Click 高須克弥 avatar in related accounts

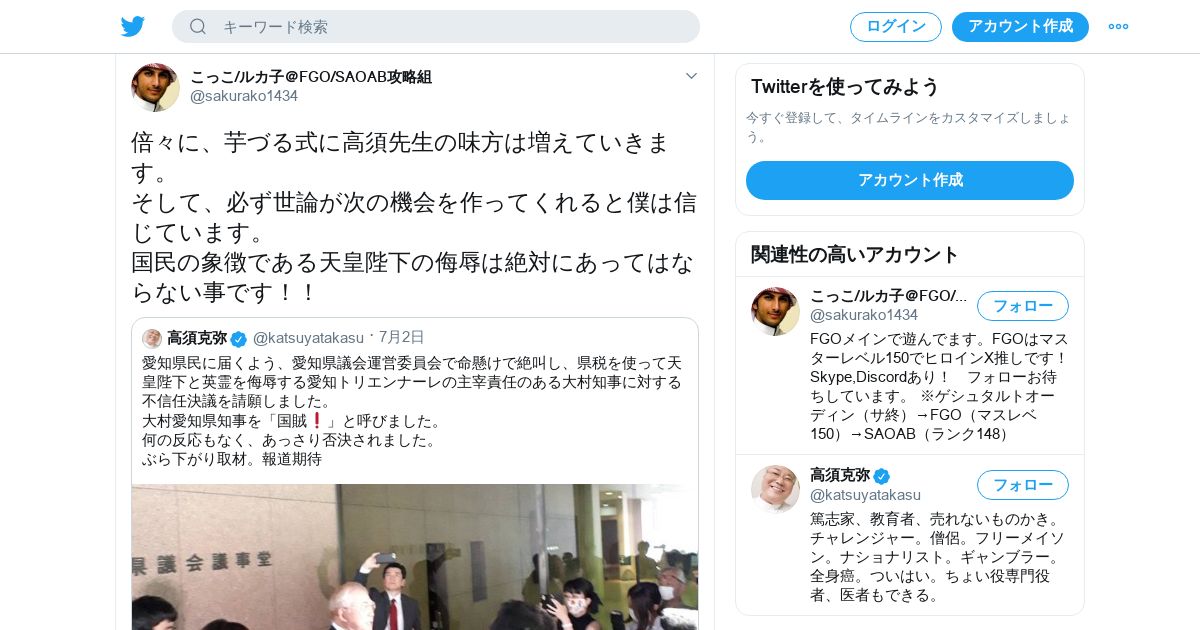[x=775, y=489]
